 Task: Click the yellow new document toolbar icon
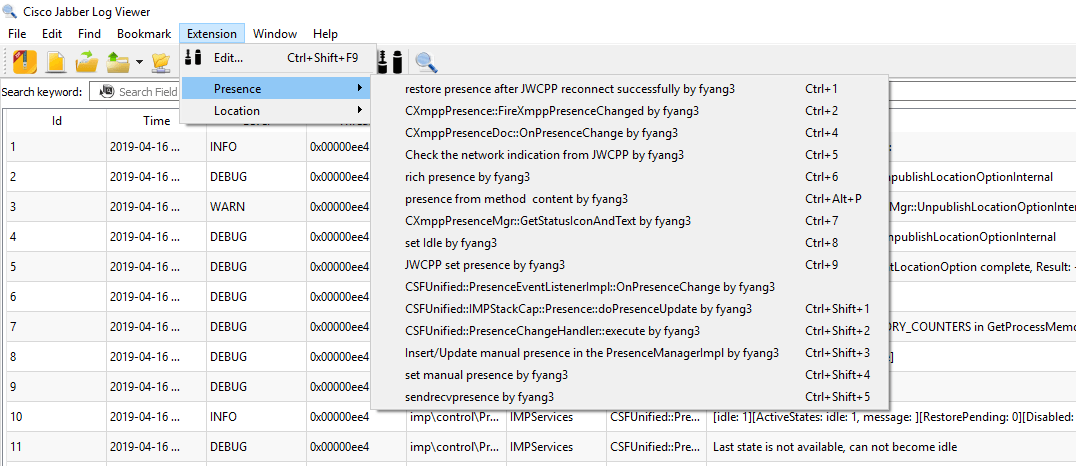[x=56, y=62]
